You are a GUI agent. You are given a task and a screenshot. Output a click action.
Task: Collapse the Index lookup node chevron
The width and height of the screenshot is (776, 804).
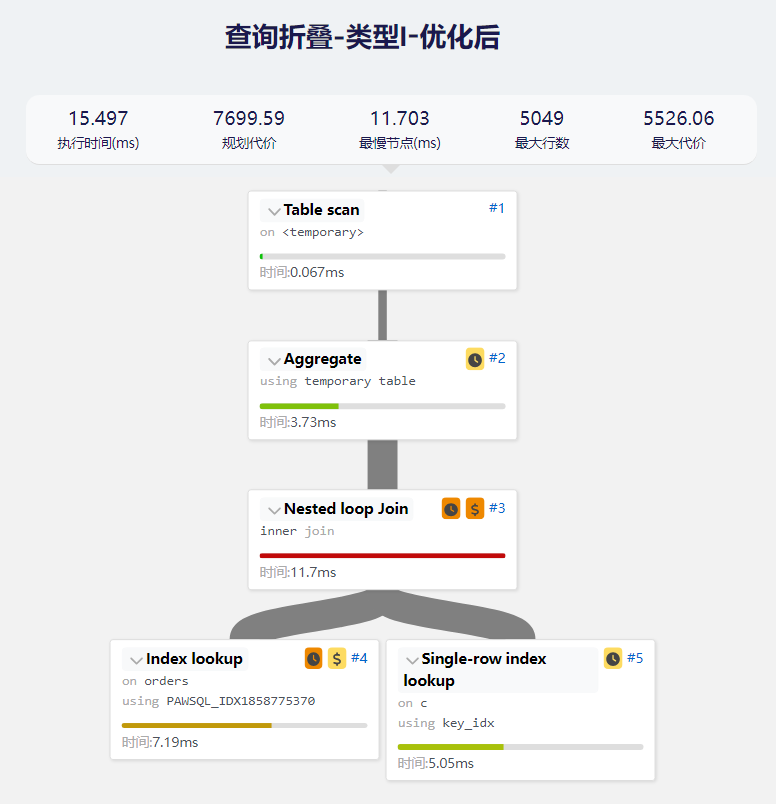point(136,661)
